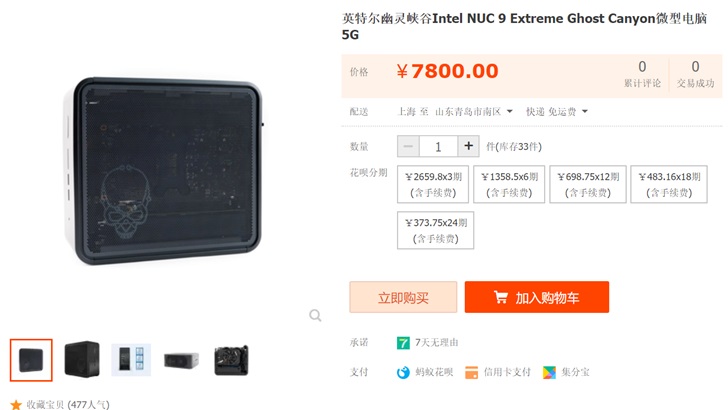Click the magnifier zoom icon below product image

tap(315, 316)
